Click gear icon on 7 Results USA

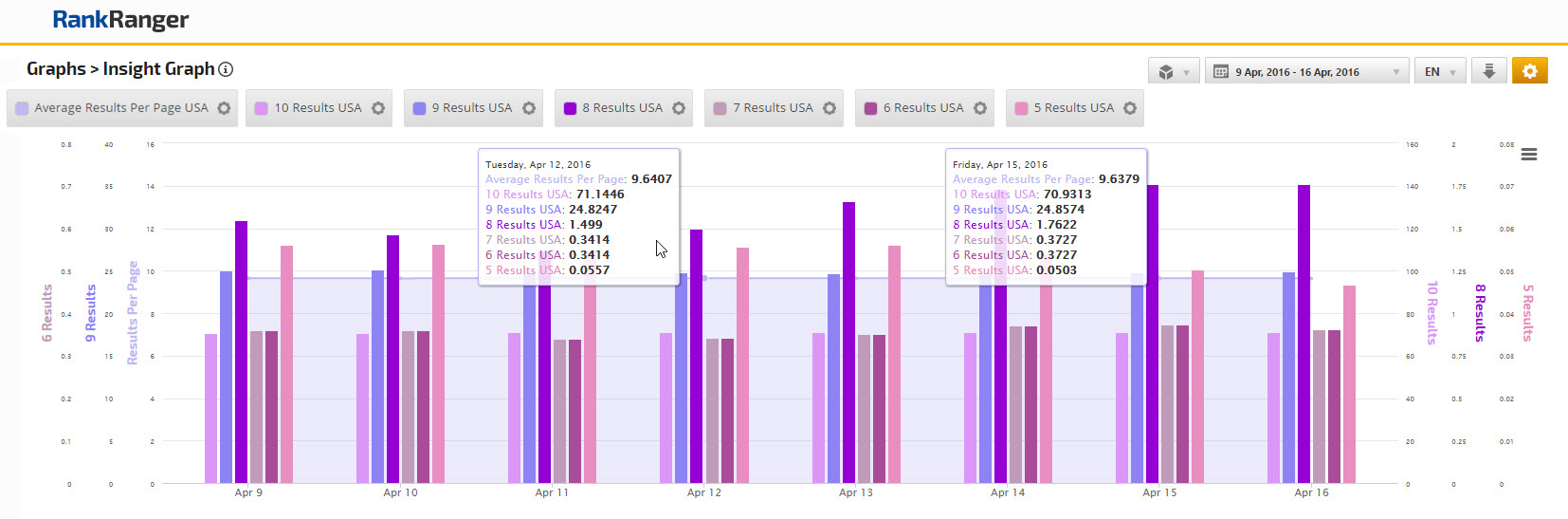[830, 108]
